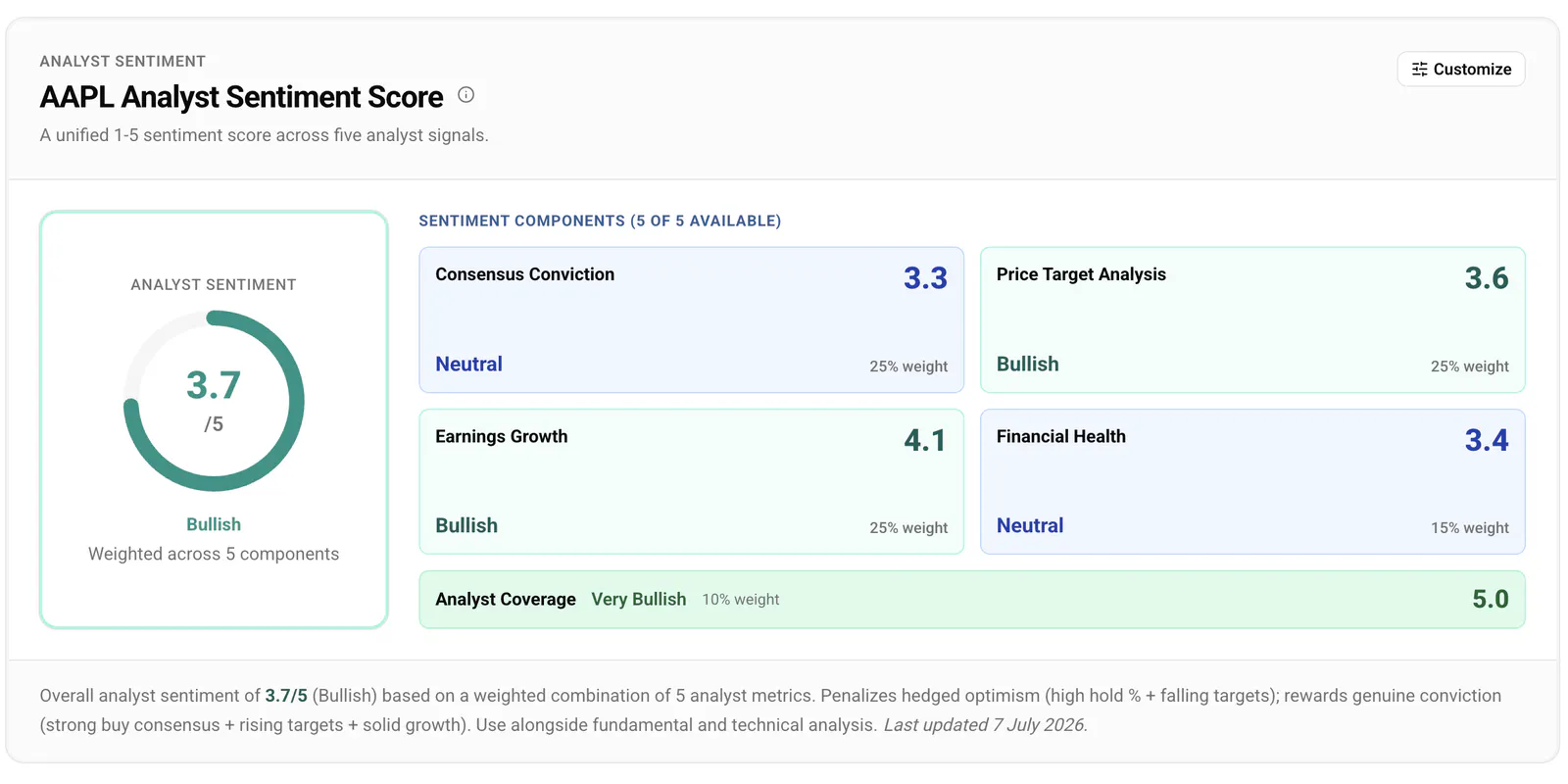
Task: Click the Sentiment Components heading
Action: pyautogui.click(x=600, y=220)
